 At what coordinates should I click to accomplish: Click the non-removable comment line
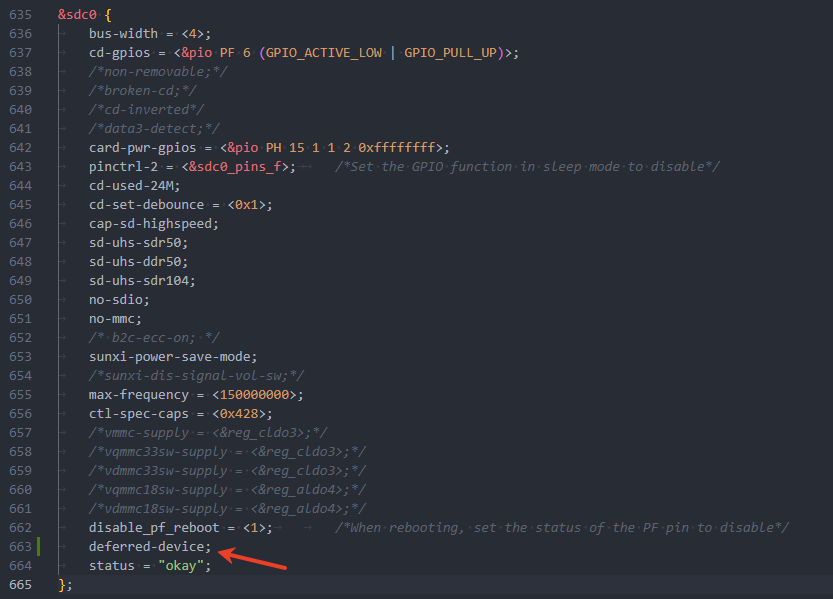pos(158,71)
